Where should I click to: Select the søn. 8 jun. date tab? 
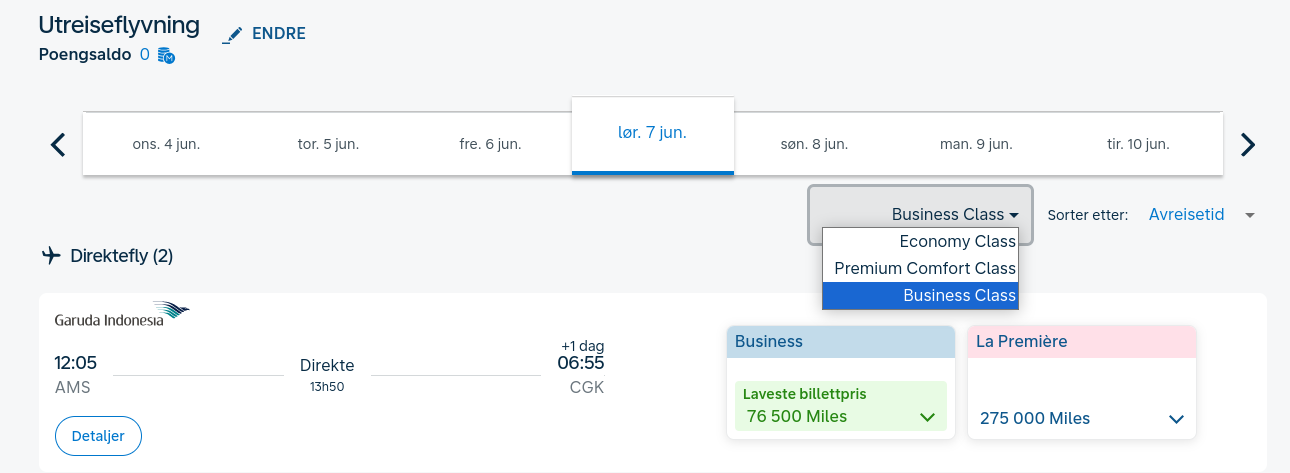(814, 144)
